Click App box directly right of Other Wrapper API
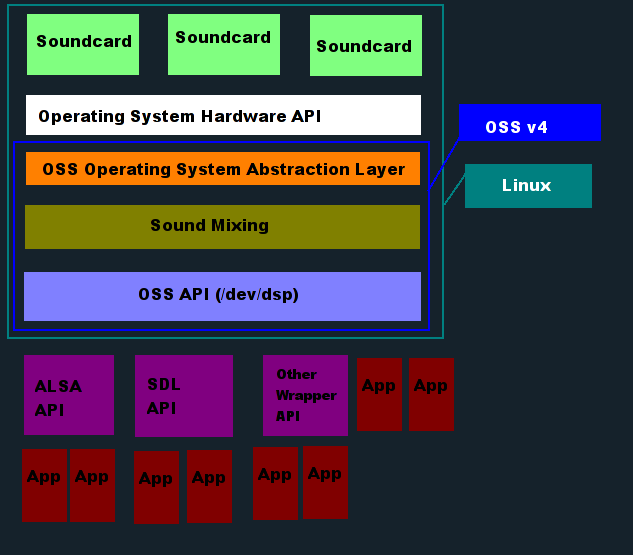The height and width of the screenshot is (555, 633). coord(379,394)
